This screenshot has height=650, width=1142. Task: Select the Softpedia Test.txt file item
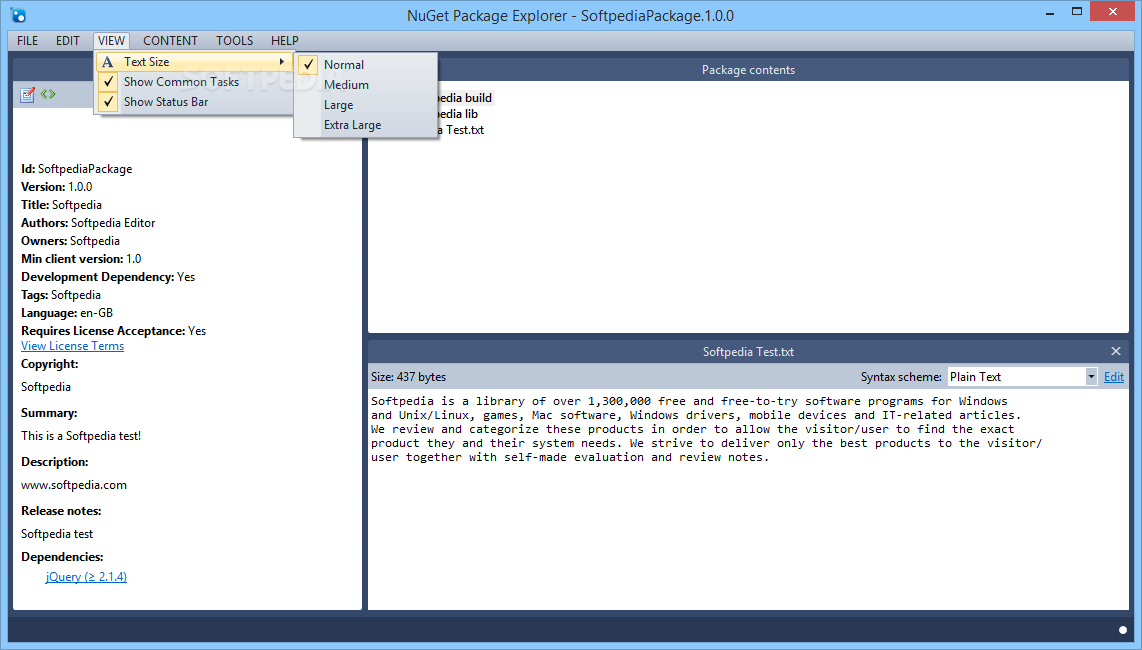click(460, 130)
